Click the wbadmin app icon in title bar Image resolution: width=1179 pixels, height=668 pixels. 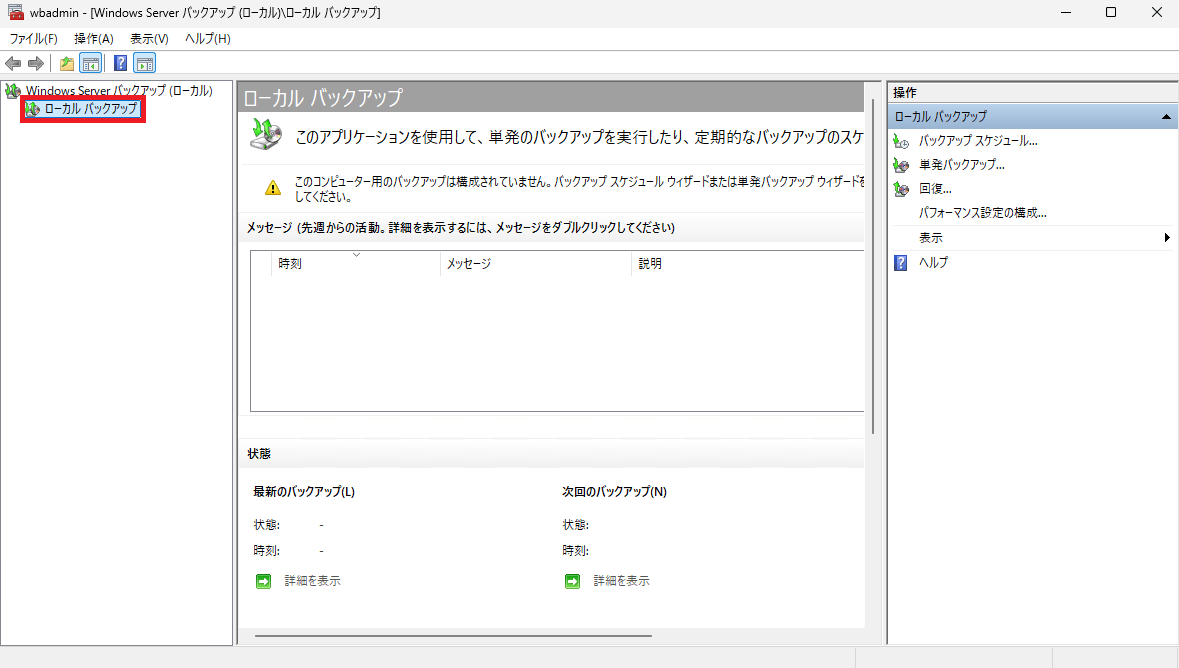(x=16, y=12)
